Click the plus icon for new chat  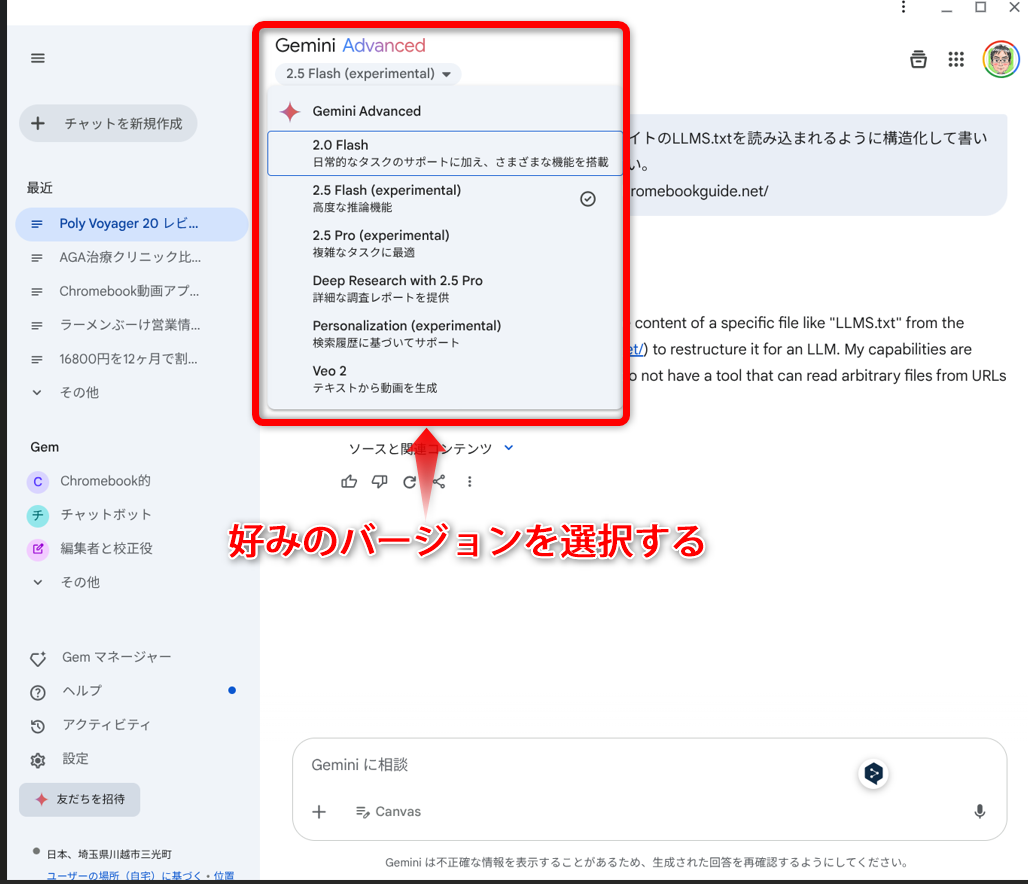[38, 123]
